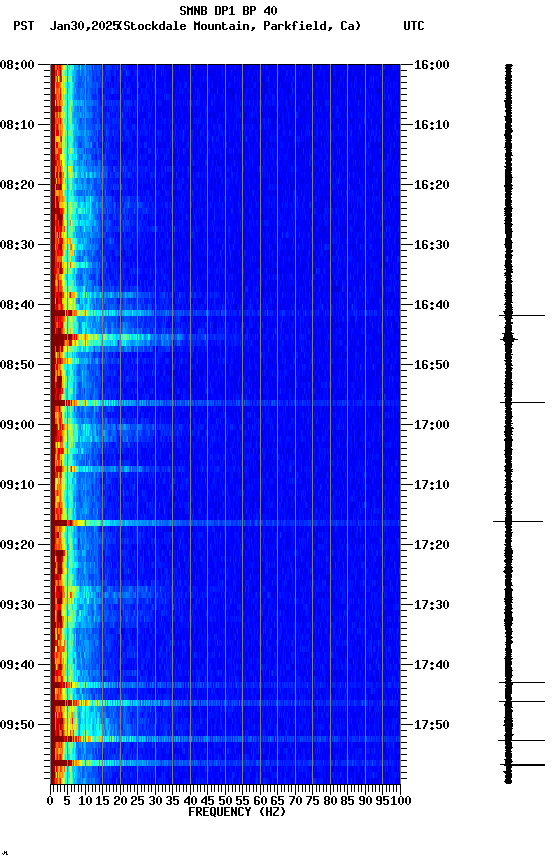
Task: Click the 09:40 PST time label
Action: pyautogui.click(x=17, y=665)
